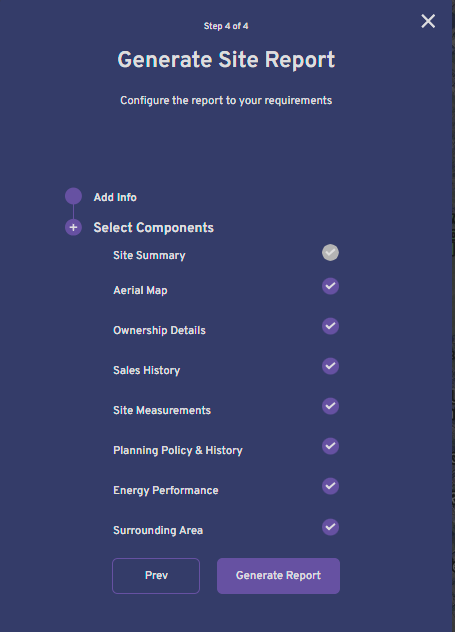Click the Add Info step circle
This screenshot has height=632, width=455.
[73, 196]
